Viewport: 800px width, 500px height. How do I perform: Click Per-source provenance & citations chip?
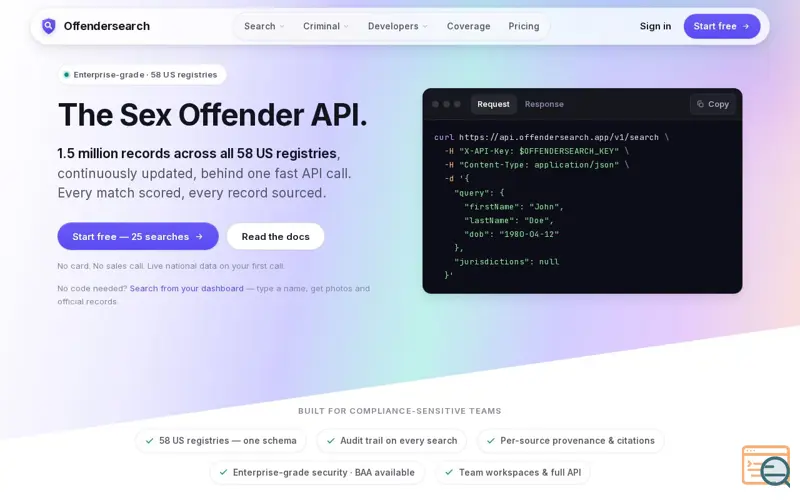[x=570, y=441]
